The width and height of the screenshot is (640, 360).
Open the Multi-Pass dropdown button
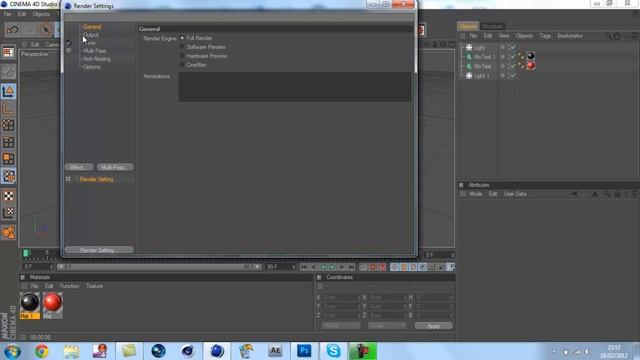pos(115,167)
